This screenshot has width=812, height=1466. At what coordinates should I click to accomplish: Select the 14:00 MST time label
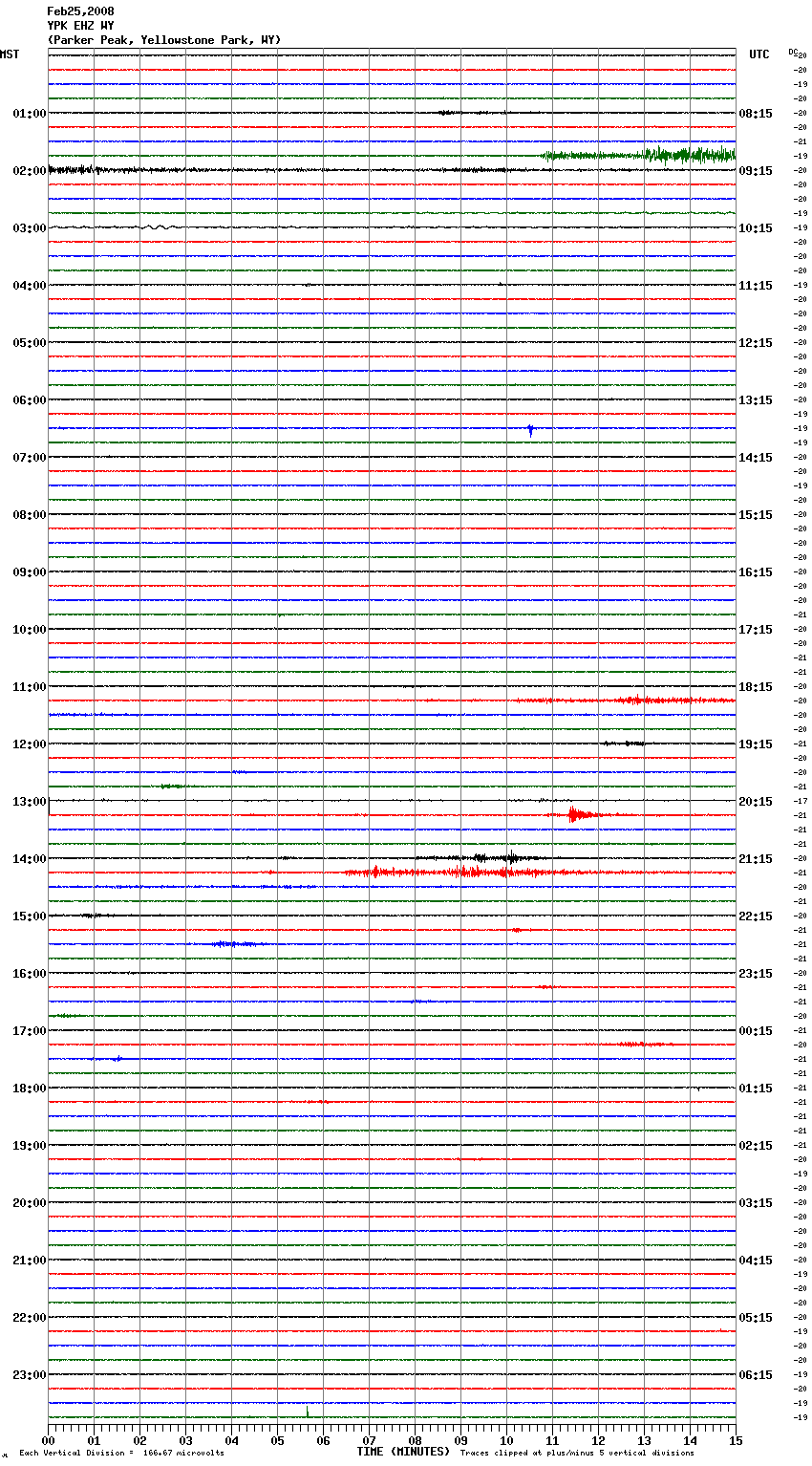pos(30,859)
